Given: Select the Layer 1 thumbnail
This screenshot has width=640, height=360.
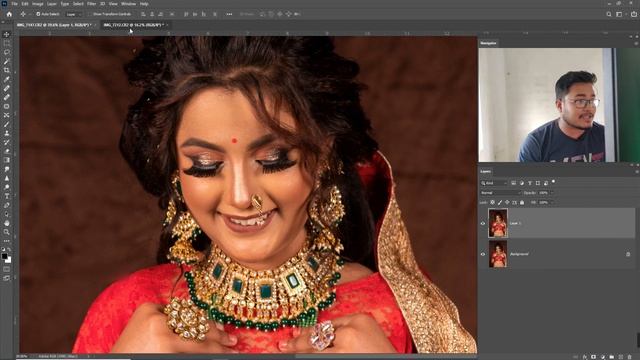Looking at the screenshot, I should point(498,223).
